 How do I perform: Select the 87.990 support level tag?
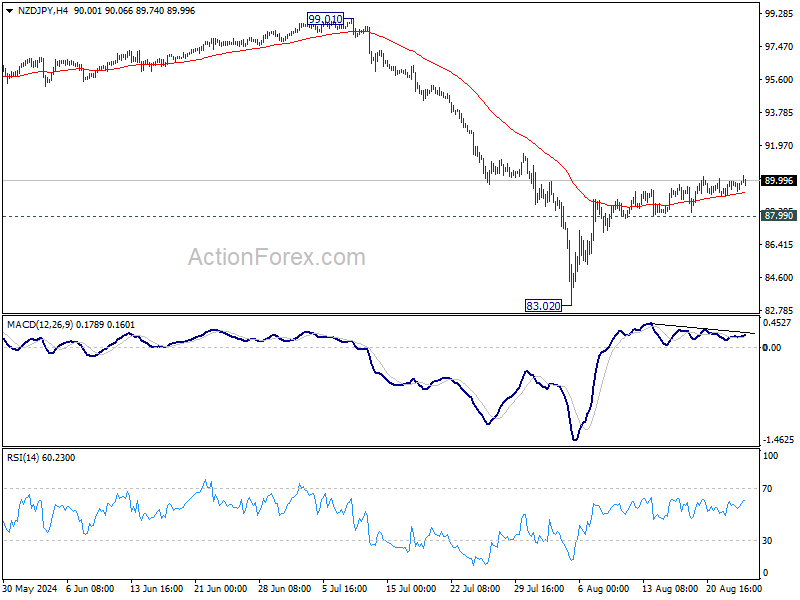click(x=779, y=216)
